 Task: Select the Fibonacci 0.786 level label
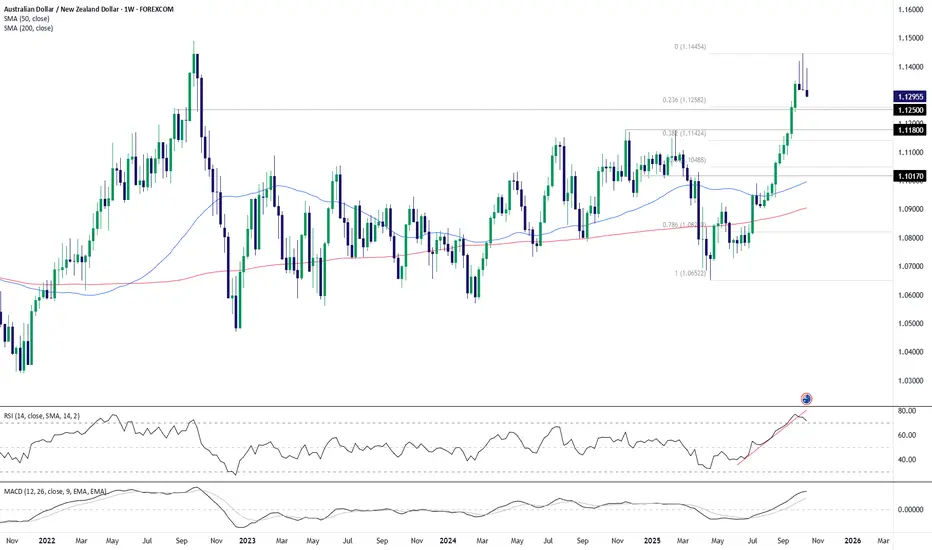click(x=684, y=225)
